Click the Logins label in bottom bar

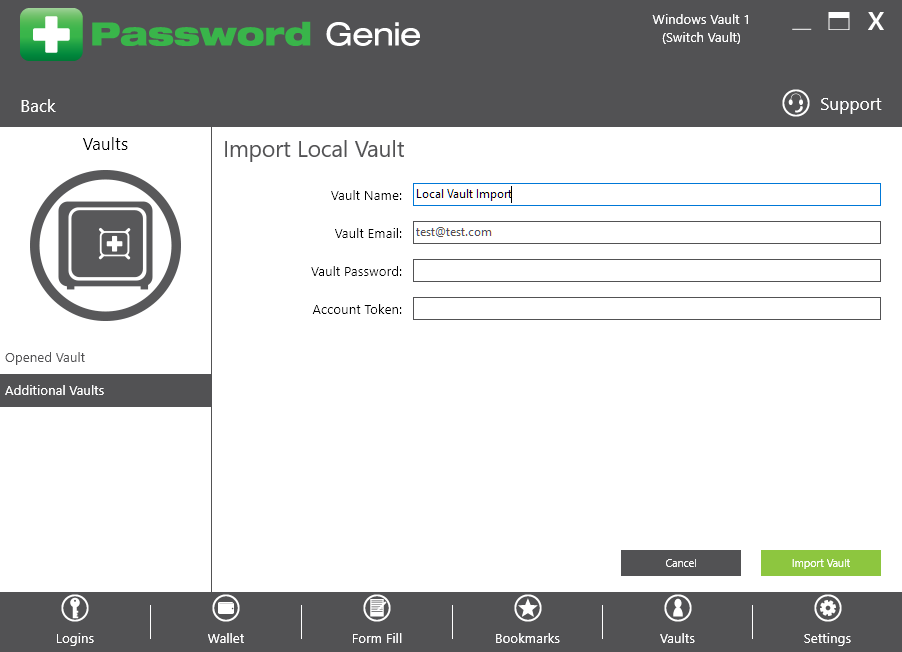click(x=75, y=638)
